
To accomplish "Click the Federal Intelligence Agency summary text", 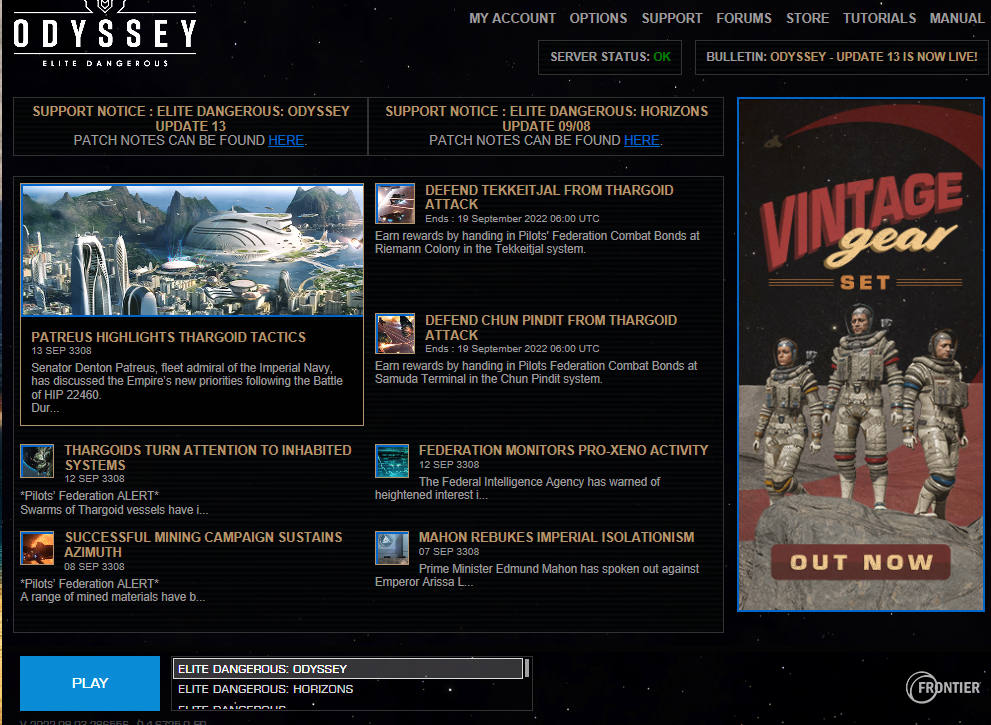I will click(518, 488).
